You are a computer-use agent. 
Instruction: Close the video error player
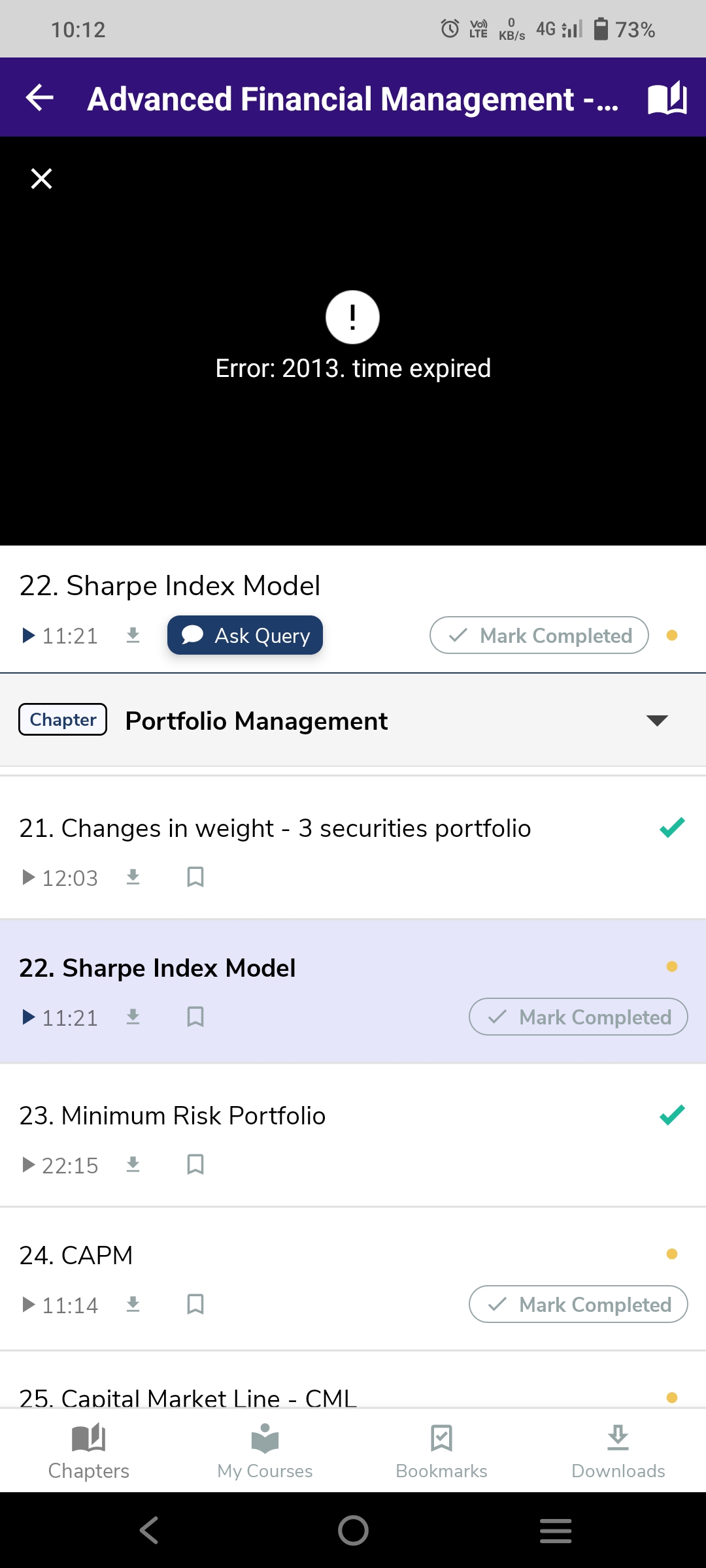pos(41,178)
